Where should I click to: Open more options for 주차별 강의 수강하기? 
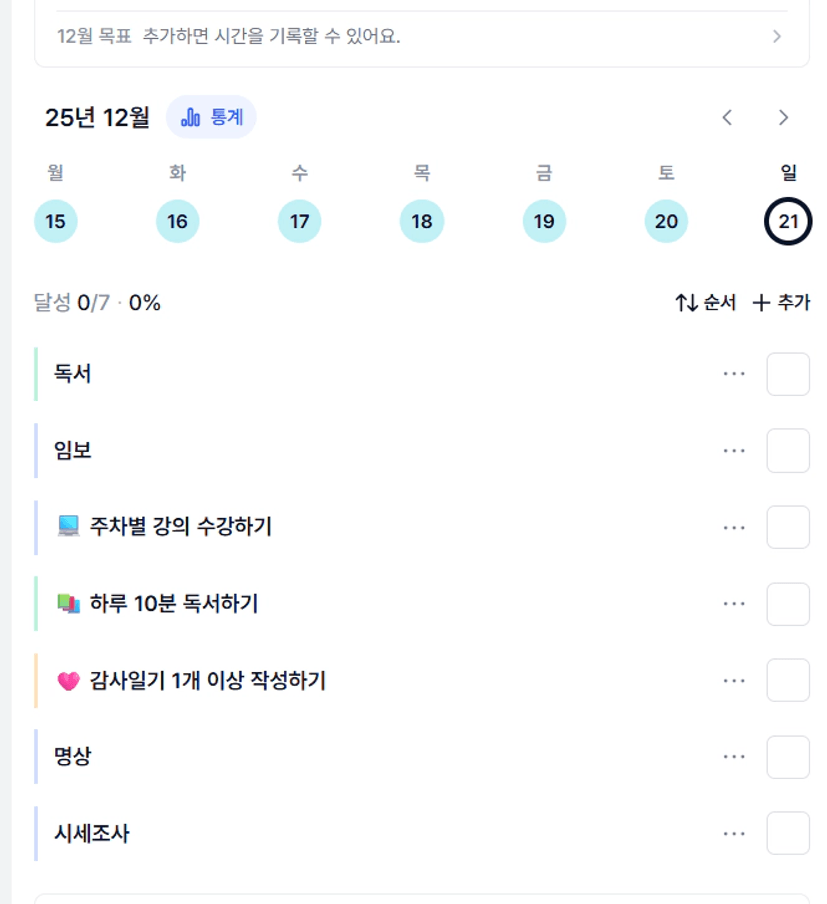tap(734, 527)
